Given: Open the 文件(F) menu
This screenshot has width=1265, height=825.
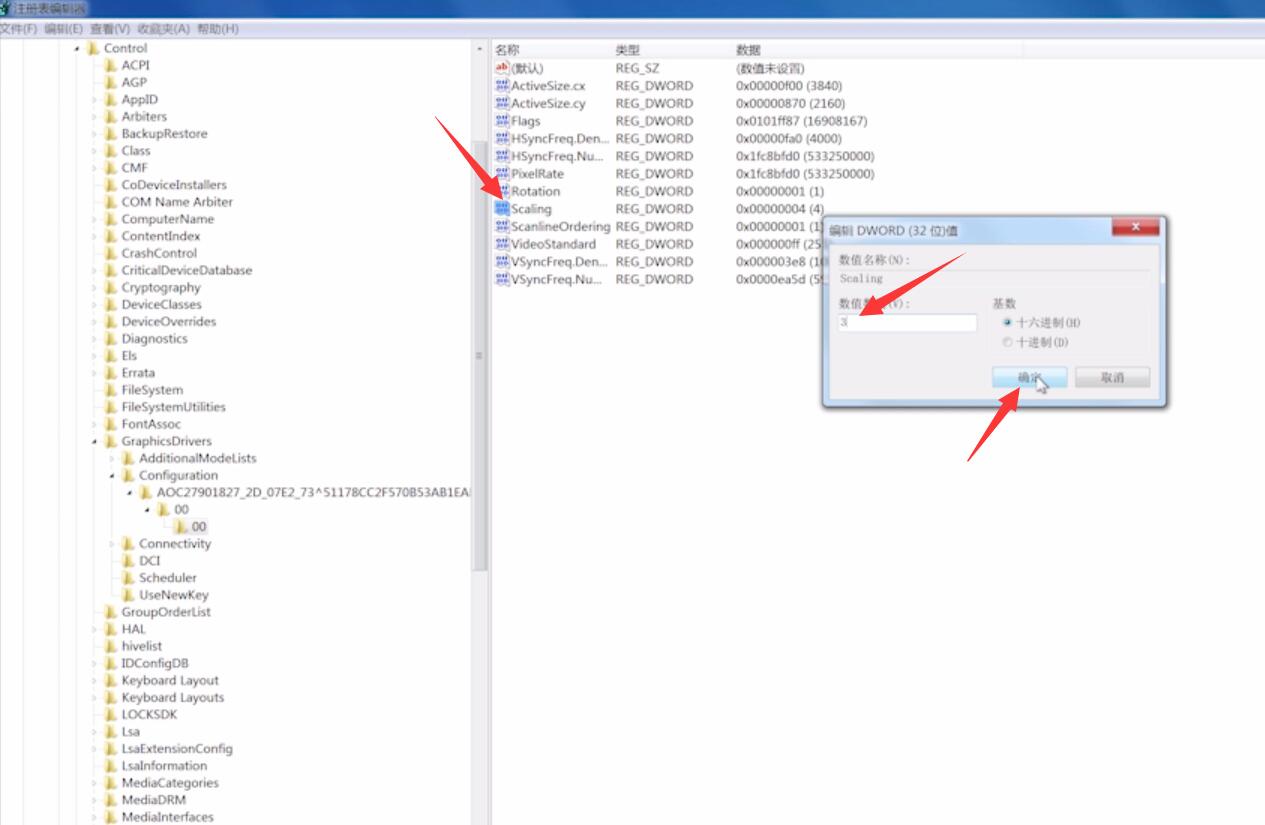Looking at the screenshot, I should click(x=18, y=29).
